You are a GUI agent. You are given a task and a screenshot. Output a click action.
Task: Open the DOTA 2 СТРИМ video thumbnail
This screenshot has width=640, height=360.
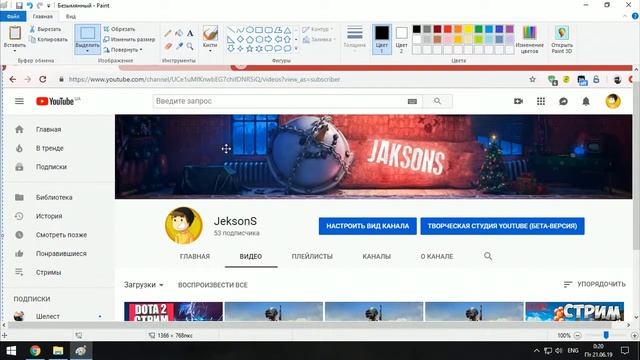pos(173,311)
